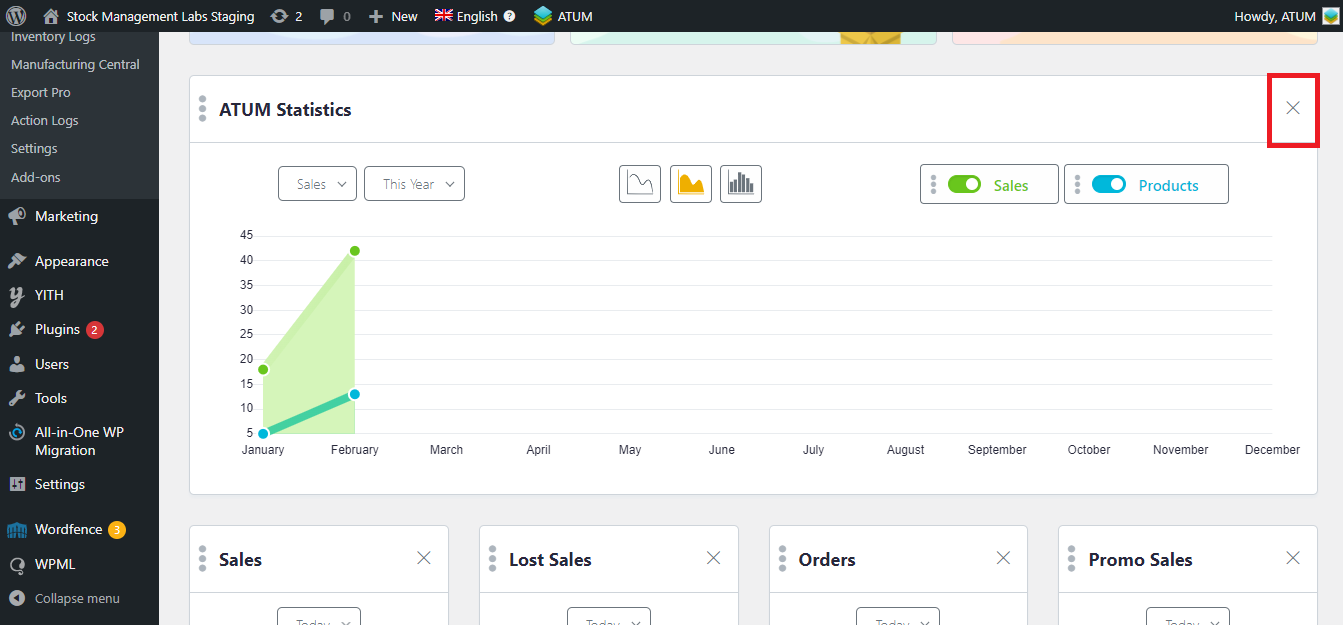This screenshot has width=1343, height=625.
Task: Open the Sales data type dropdown
Action: (x=317, y=184)
